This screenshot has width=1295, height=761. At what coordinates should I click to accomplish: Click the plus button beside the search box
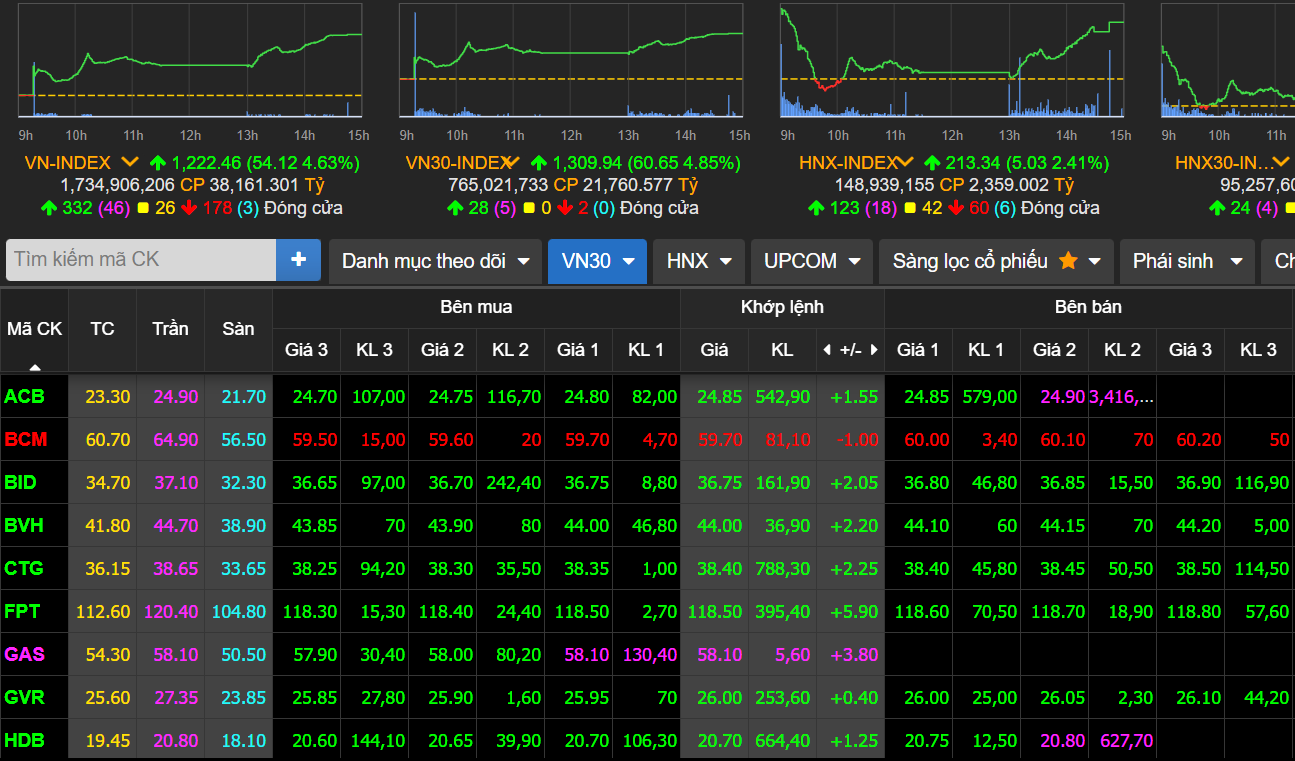(298, 260)
